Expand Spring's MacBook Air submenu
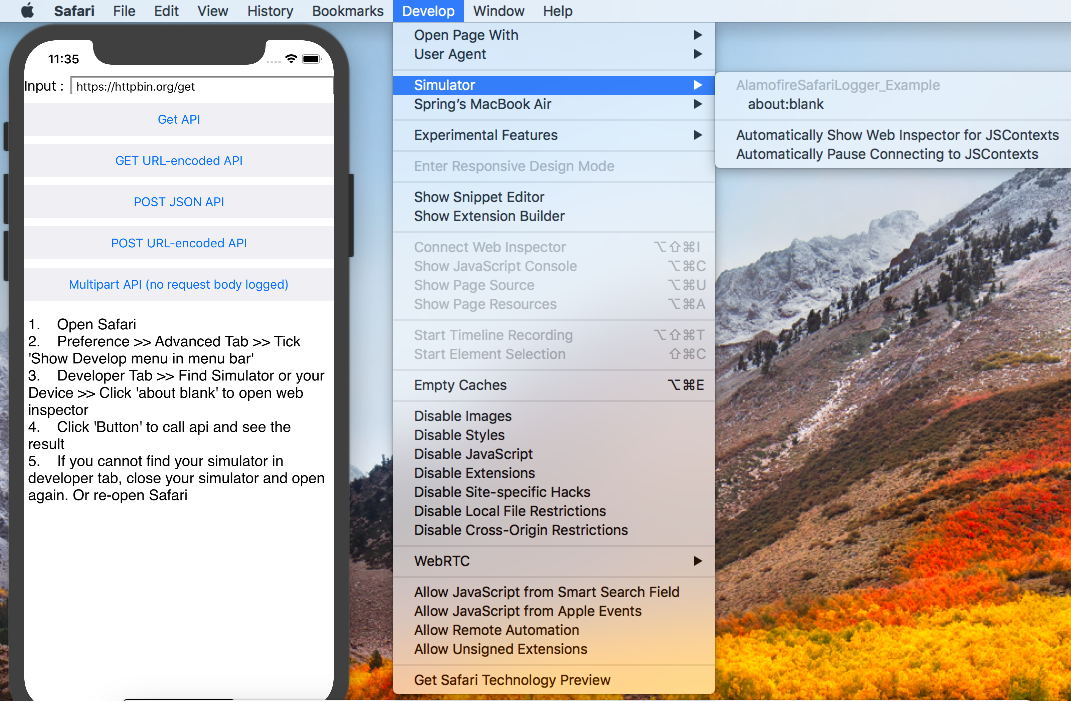This screenshot has width=1071, height=701. pos(554,104)
